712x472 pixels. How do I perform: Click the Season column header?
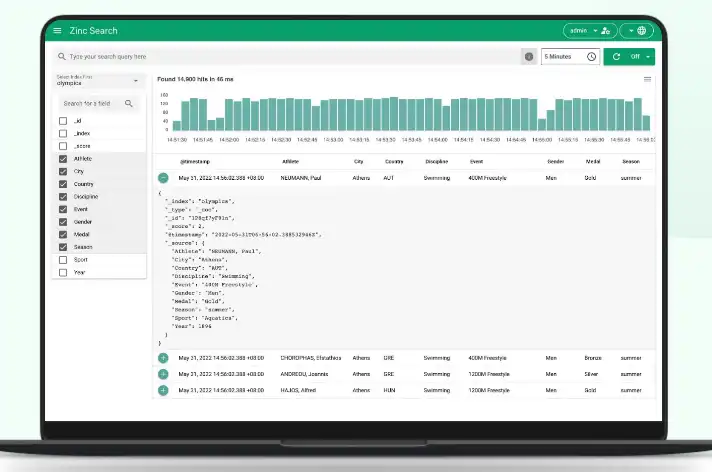(x=631, y=162)
